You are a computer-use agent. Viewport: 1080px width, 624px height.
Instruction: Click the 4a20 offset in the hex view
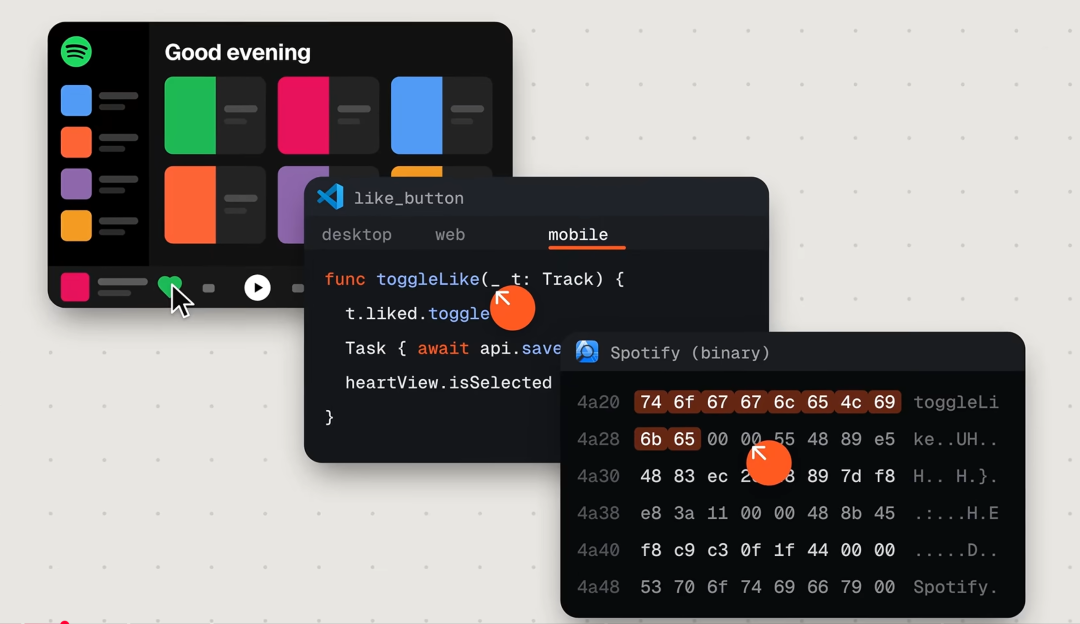(598, 402)
